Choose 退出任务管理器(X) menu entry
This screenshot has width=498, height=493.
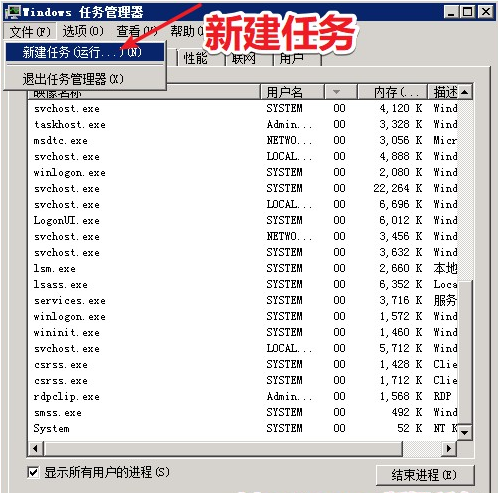[x=85, y=79]
